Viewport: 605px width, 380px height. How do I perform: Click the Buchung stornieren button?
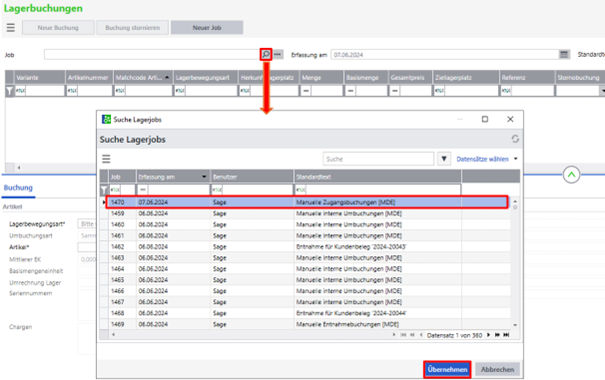pyautogui.click(x=132, y=27)
